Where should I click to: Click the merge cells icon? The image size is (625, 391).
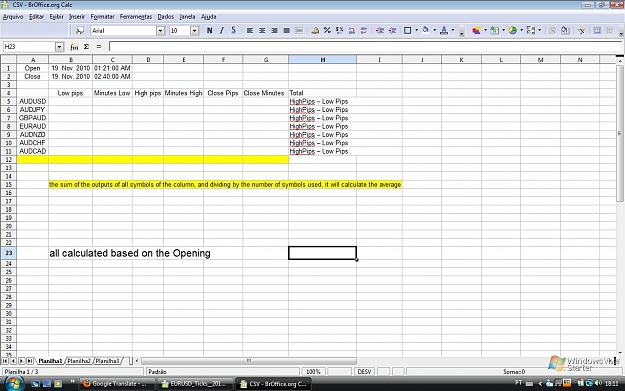[x=299, y=30]
